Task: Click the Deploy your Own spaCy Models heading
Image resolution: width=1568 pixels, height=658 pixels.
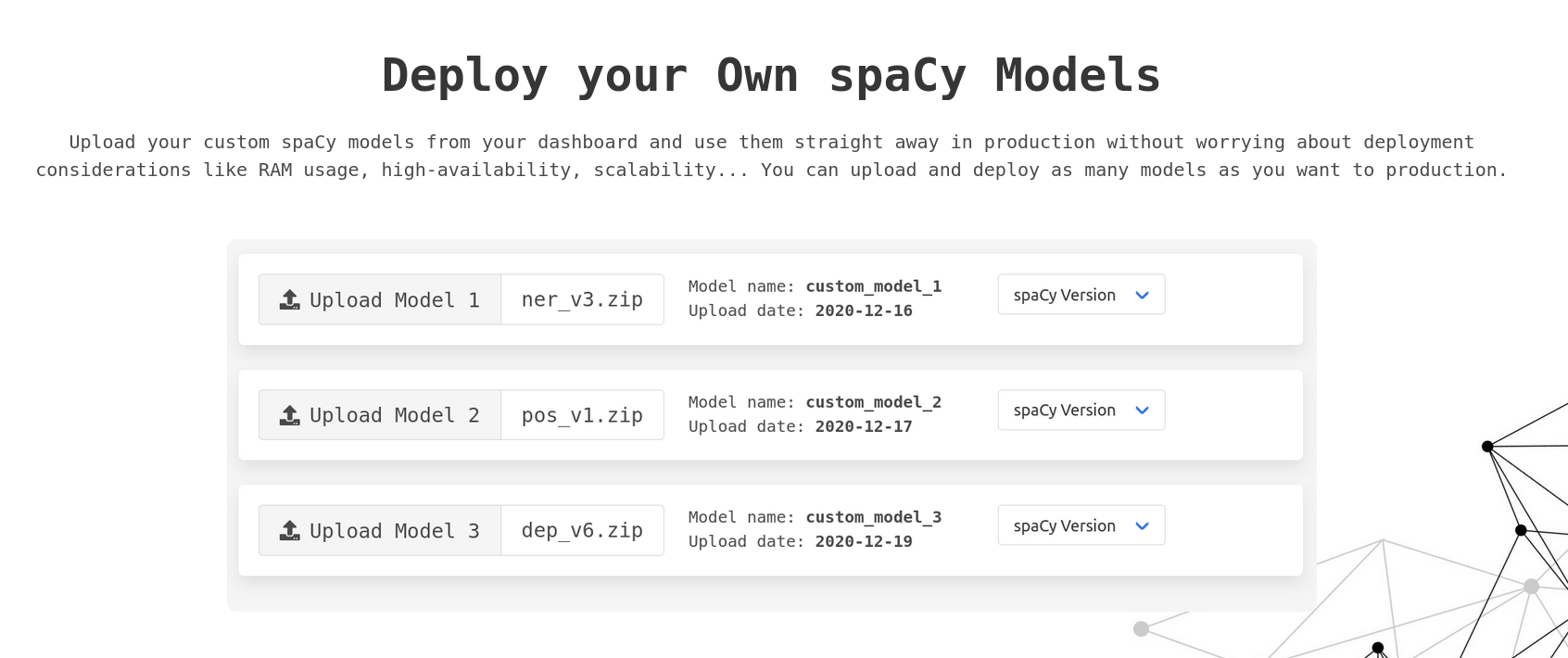Action: point(771,75)
